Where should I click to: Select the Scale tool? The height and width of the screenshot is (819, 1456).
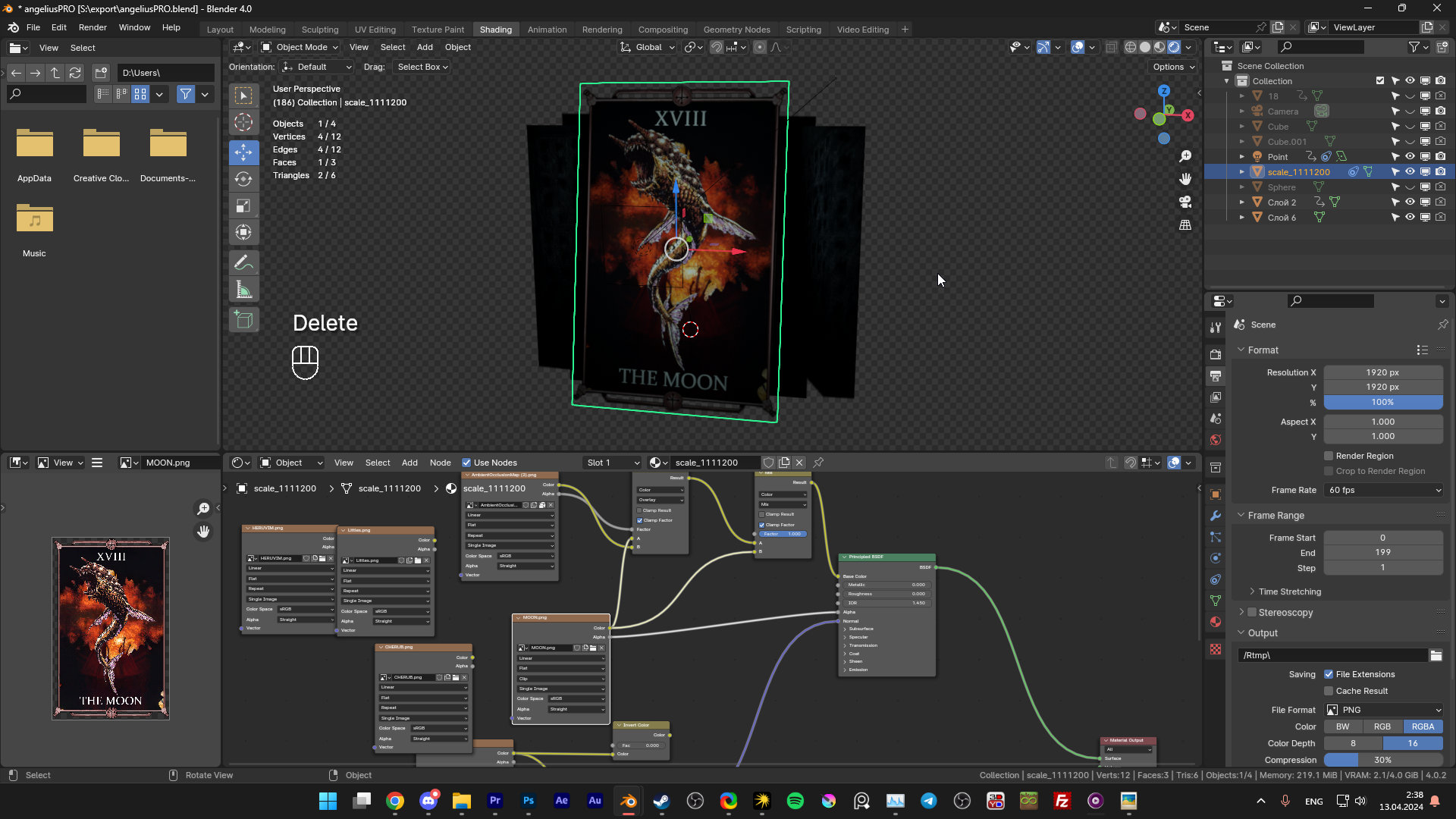point(243,206)
